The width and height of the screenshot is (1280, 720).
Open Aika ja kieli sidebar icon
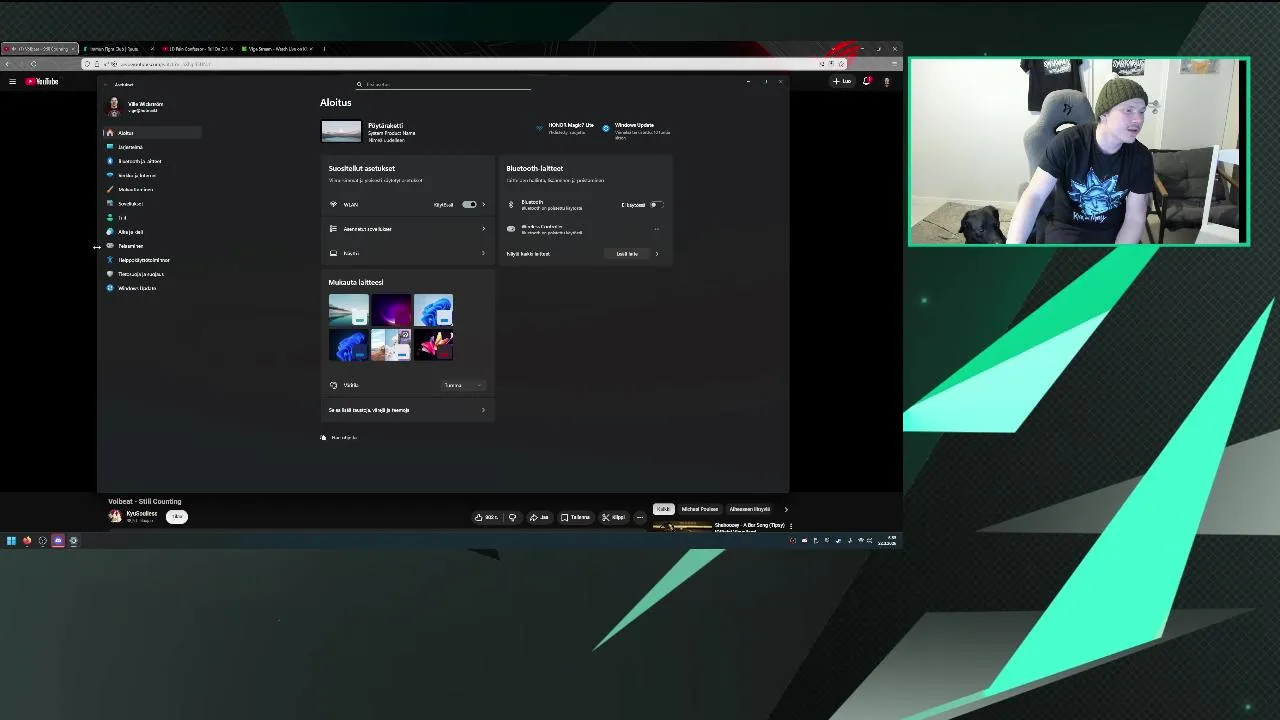coord(110,231)
